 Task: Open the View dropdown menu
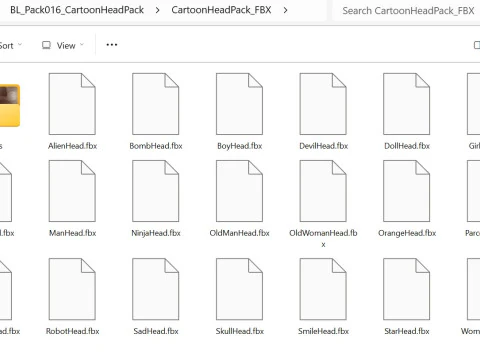point(63,45)
